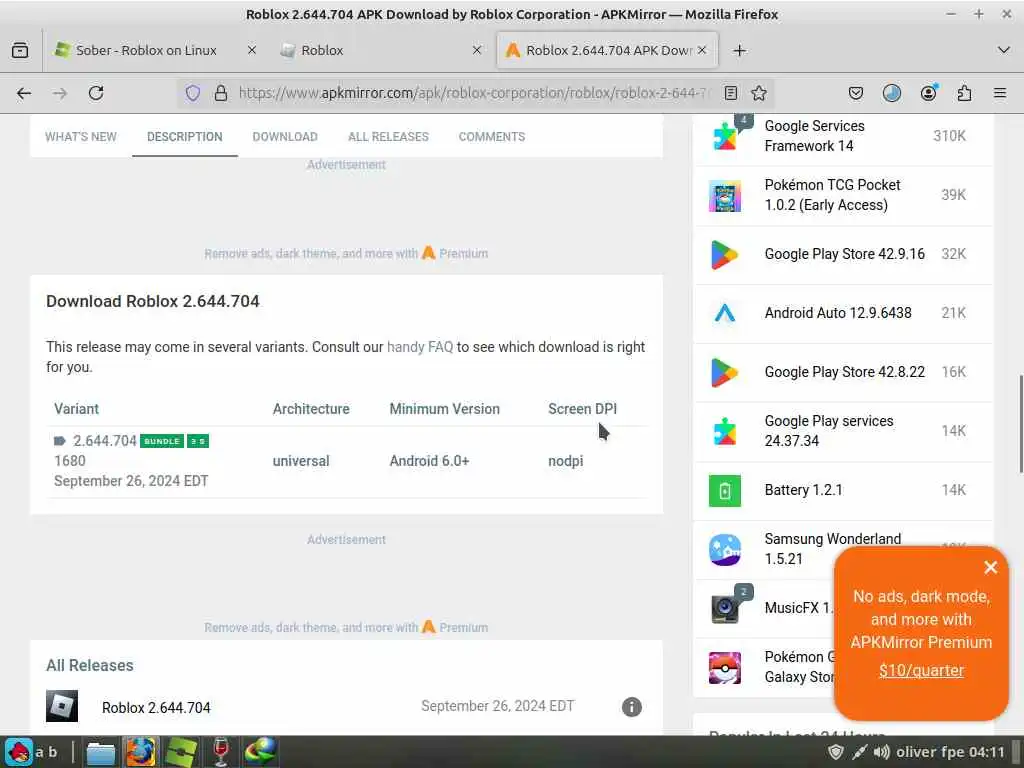
Task: Click the tracking protection shield icon
Action: point(193,93)
